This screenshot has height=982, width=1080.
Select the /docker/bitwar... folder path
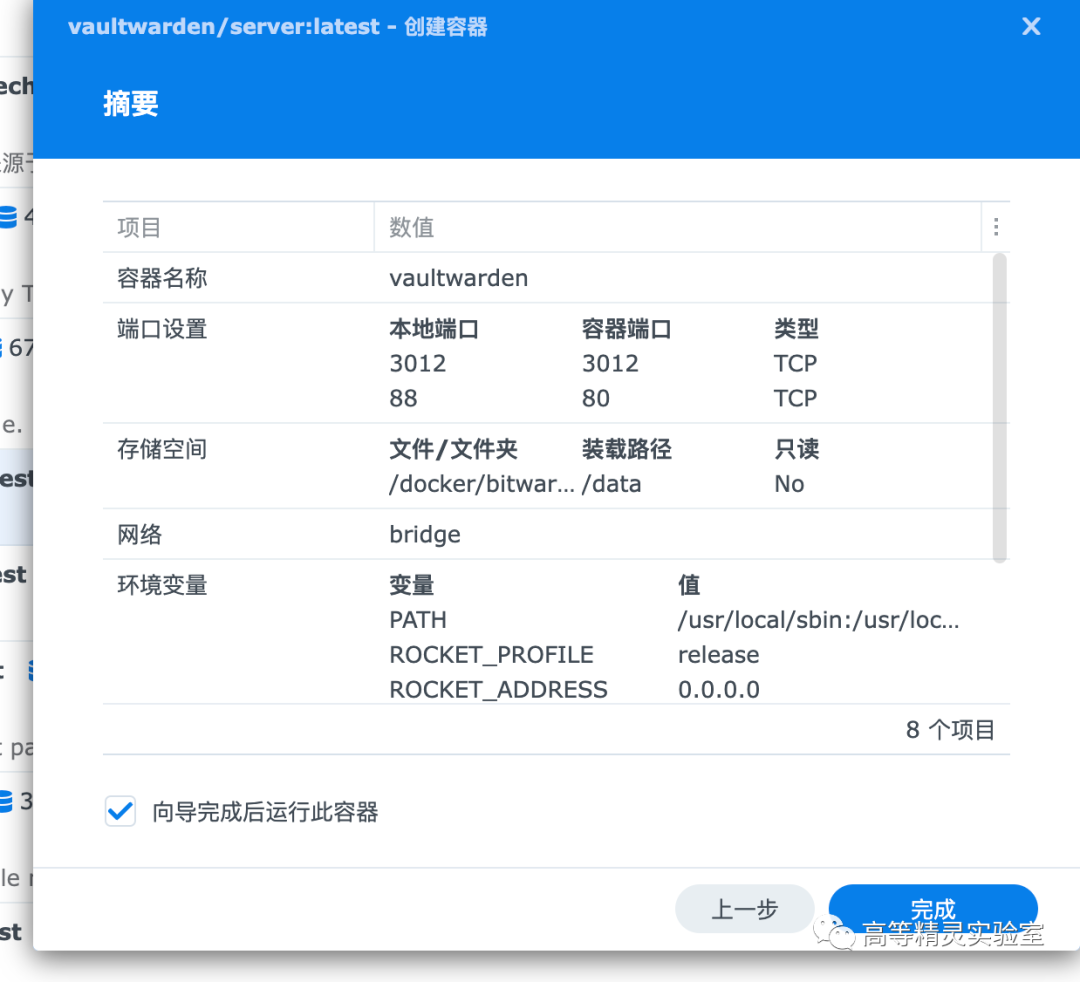[x=481, y=484]
